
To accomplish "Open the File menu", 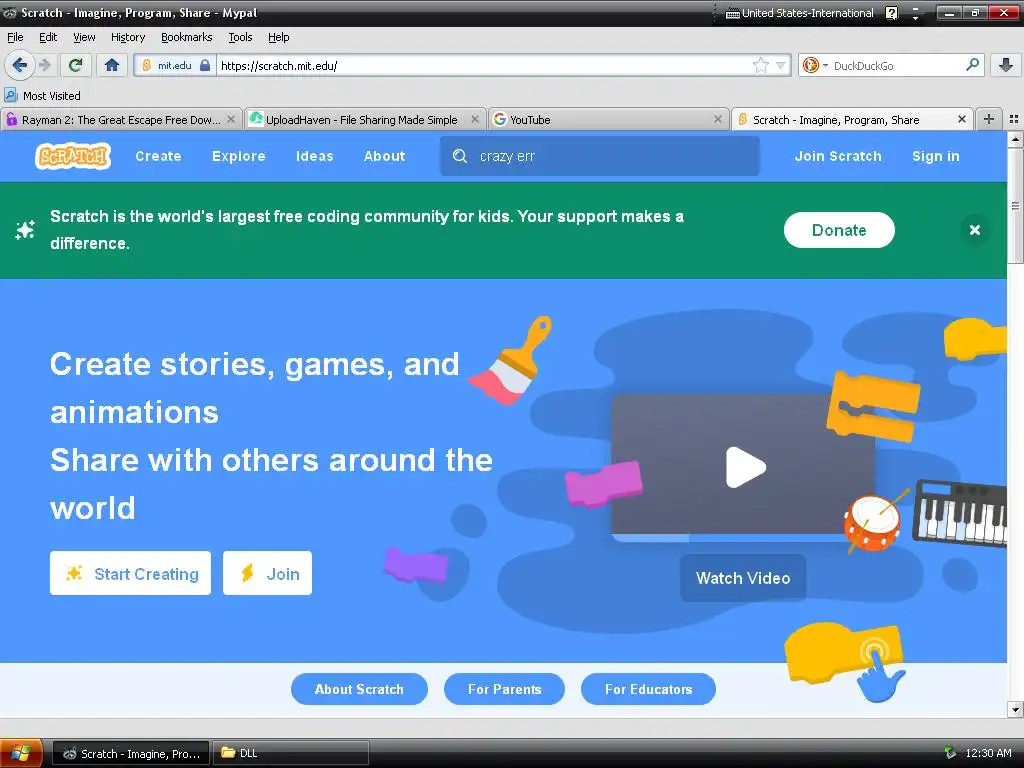I will (15, 37).
